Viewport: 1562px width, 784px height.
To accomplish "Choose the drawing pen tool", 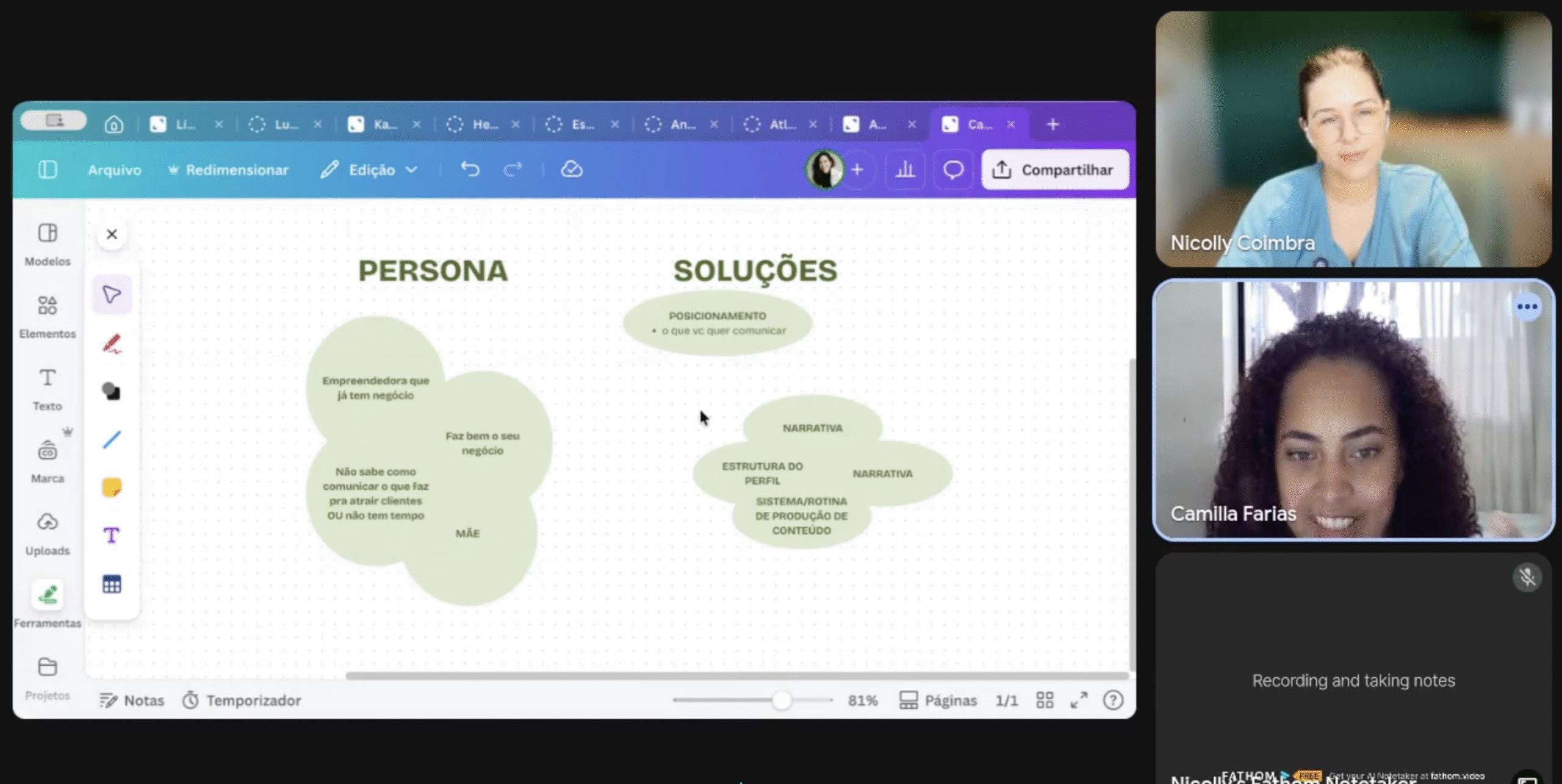I will (112, 343).
